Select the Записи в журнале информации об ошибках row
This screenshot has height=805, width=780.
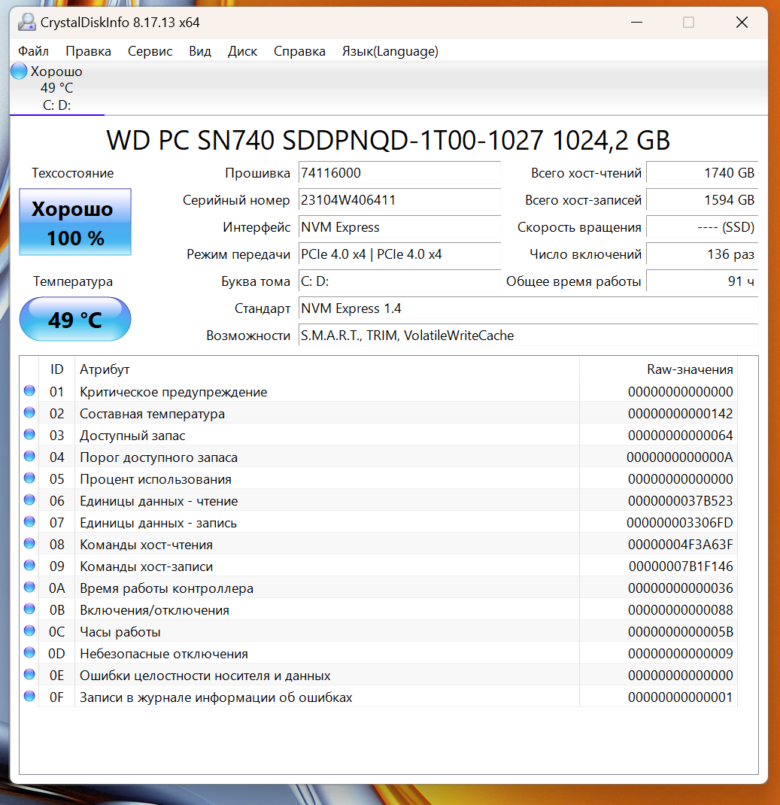378,697
